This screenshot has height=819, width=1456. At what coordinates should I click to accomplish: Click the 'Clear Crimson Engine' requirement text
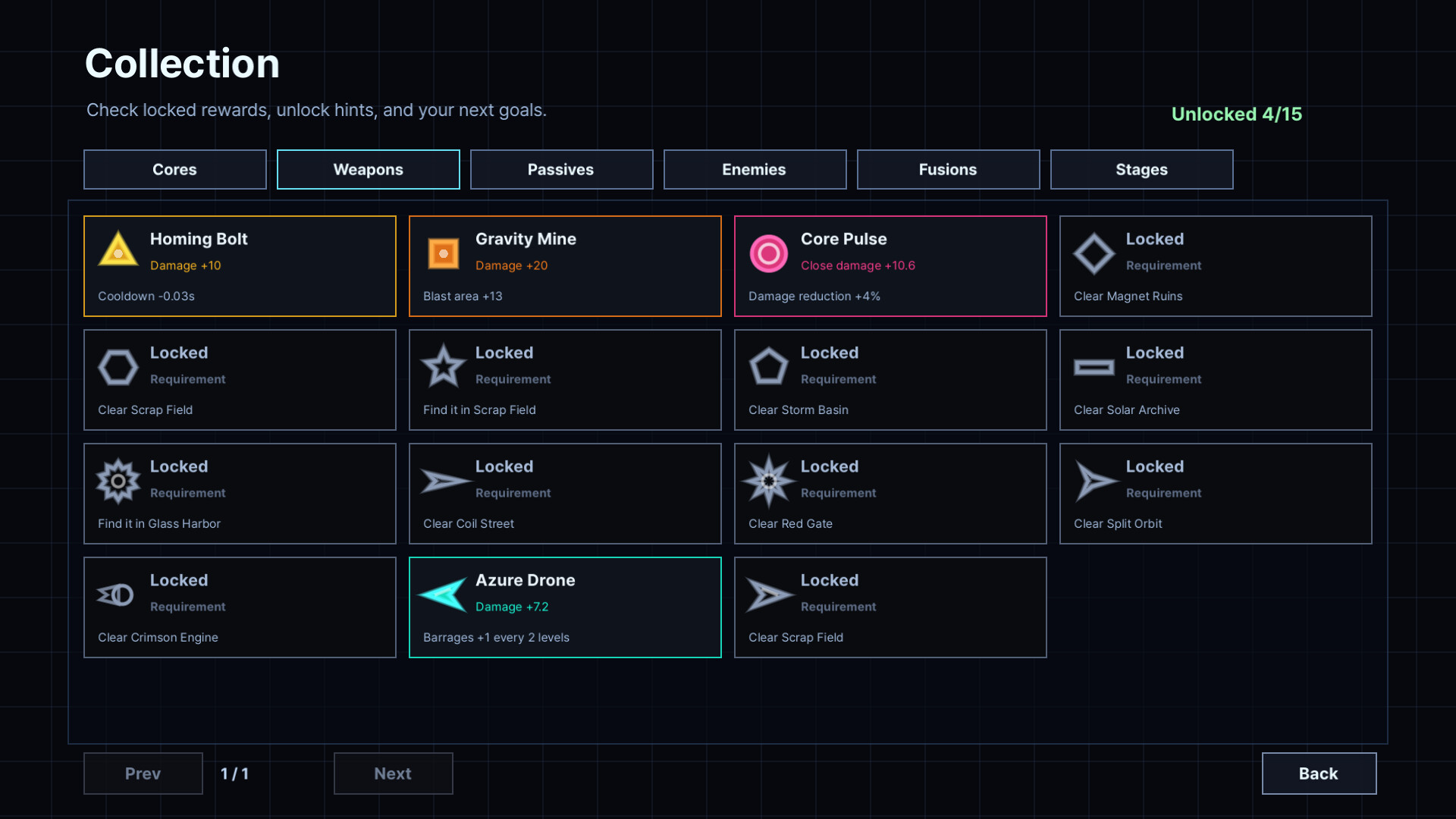(x=158, y=638)
